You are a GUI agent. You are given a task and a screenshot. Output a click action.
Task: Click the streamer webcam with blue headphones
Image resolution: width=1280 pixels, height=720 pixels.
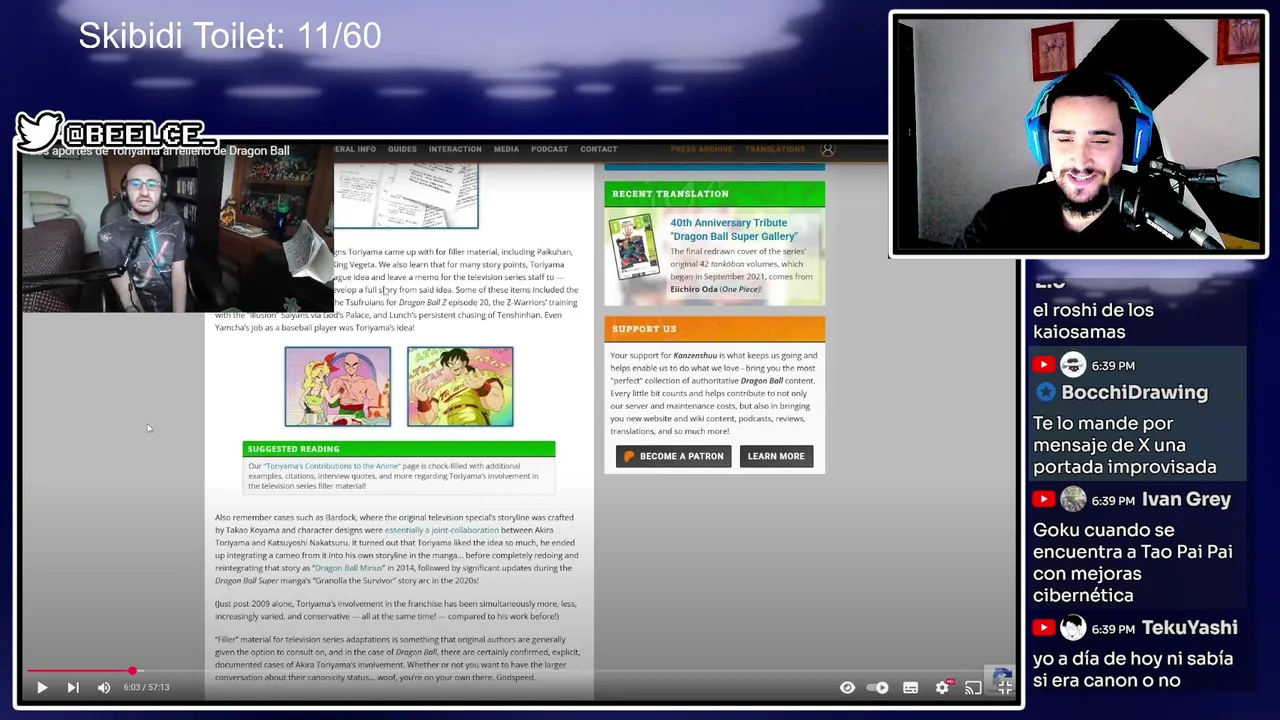[x=1079, y=134]
